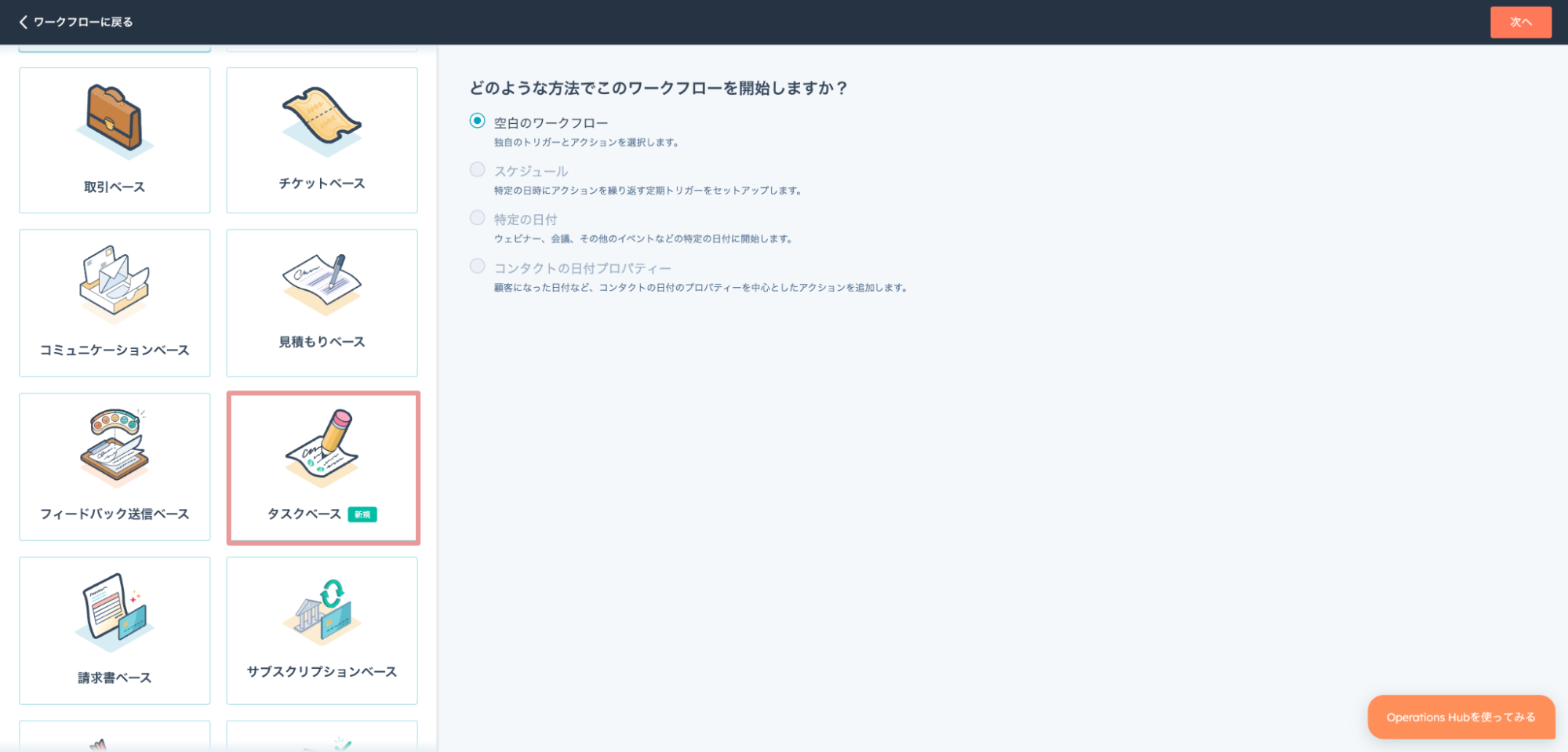Click the 請求書ベース card label
Viewport: 1568px width, 752px height.
pyautogui.click(x=115, y=678)
